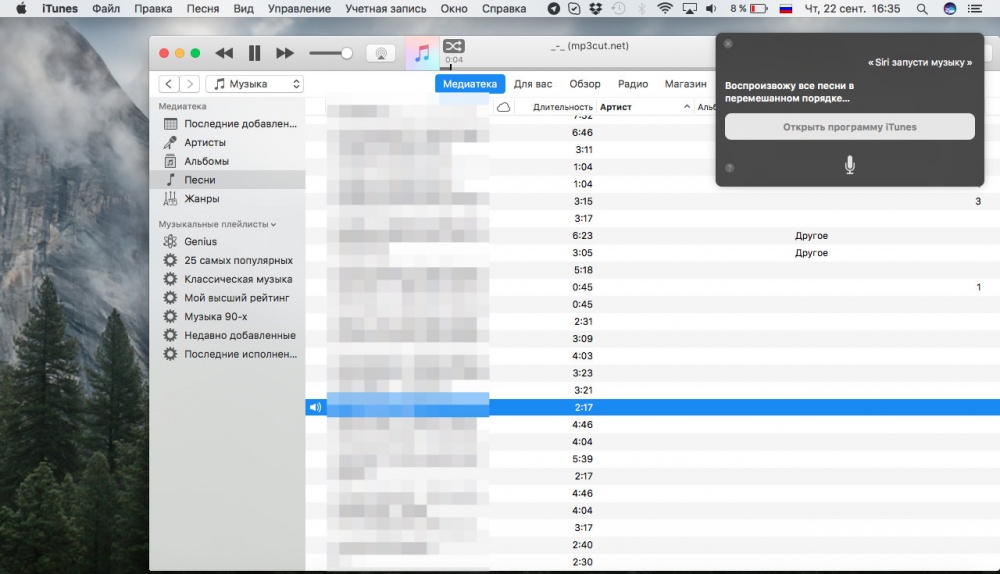Open the Музыка media type dropdown
The width and height of the screenshot is (1000, 574).
[x=254, y=84]
